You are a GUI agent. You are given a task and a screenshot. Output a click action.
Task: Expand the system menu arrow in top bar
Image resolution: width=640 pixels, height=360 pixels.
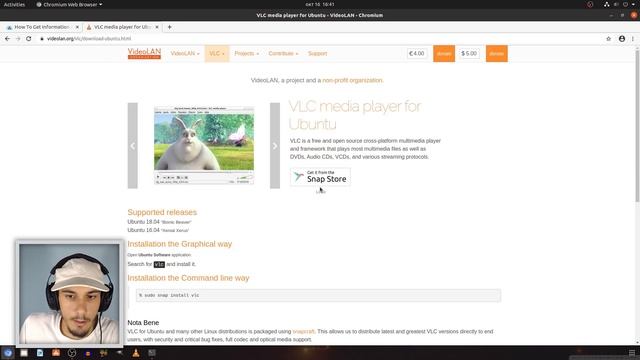point(633,4)
